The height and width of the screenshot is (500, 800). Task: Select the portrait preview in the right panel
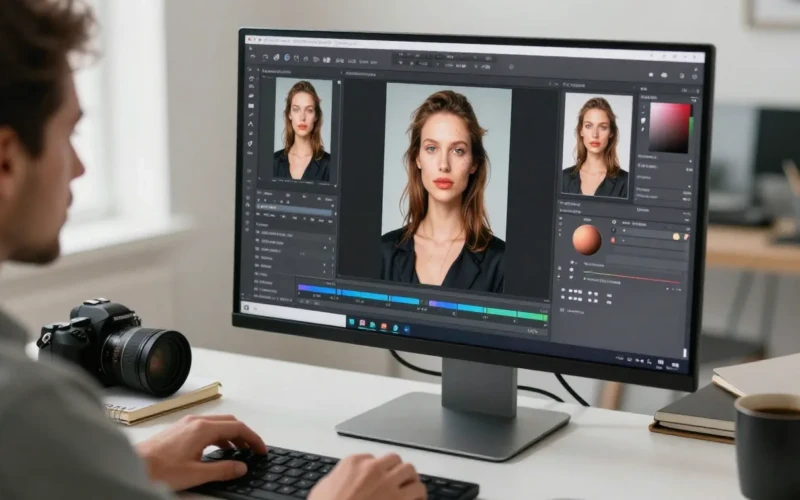pos(596,145)
